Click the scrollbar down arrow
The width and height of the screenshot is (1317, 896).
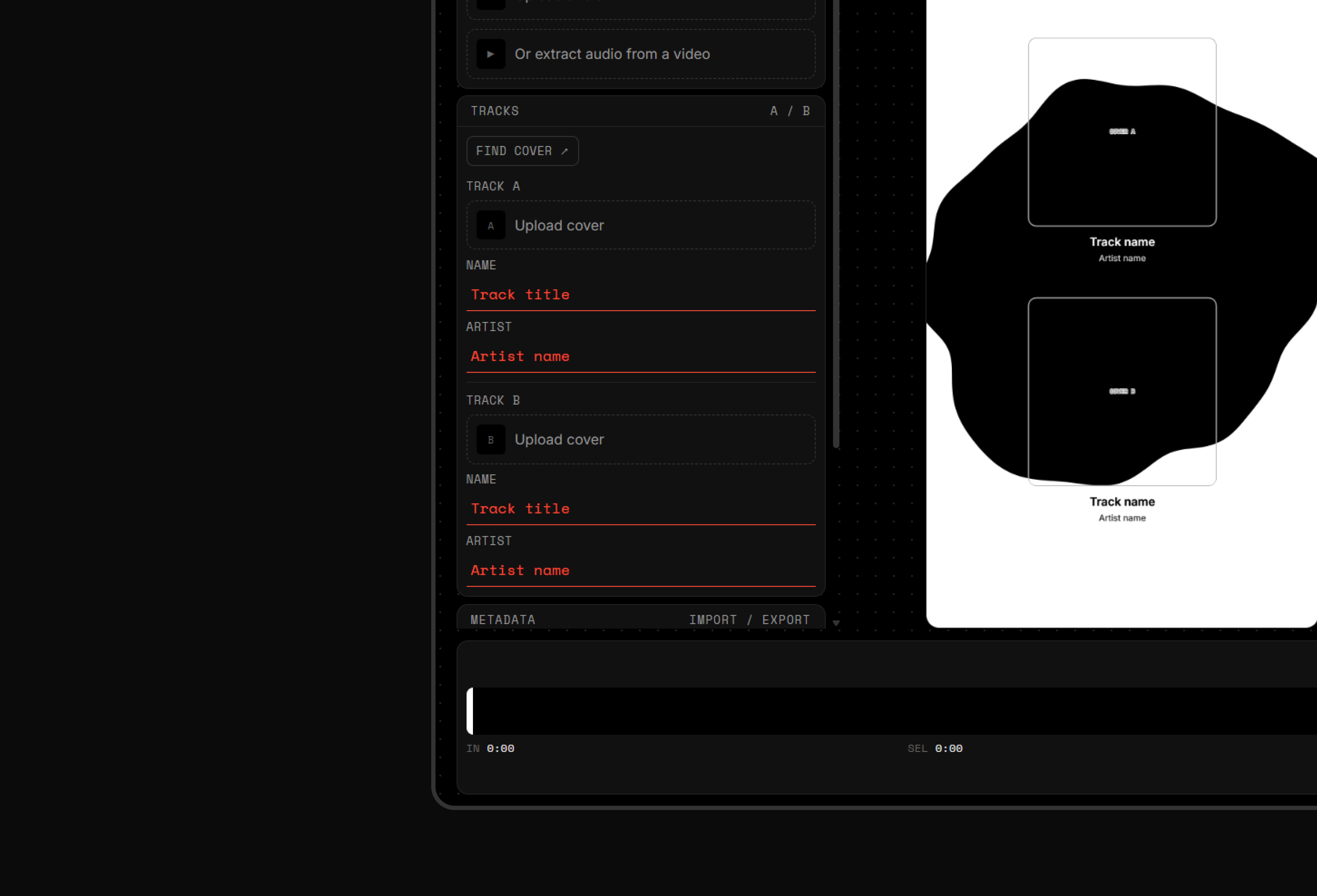coord(836,623)
